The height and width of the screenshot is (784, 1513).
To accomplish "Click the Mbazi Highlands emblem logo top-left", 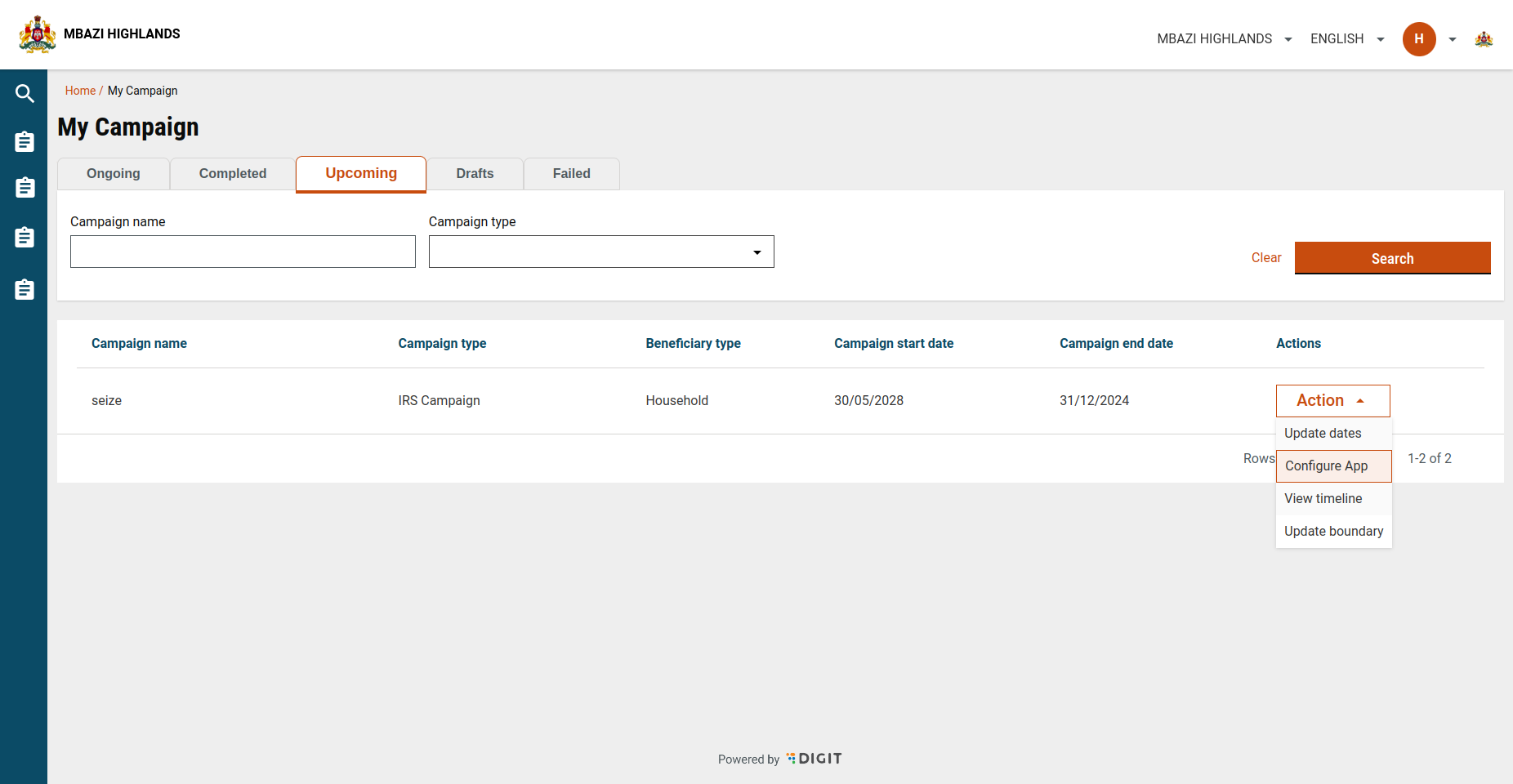I will (x=38, y=34).
